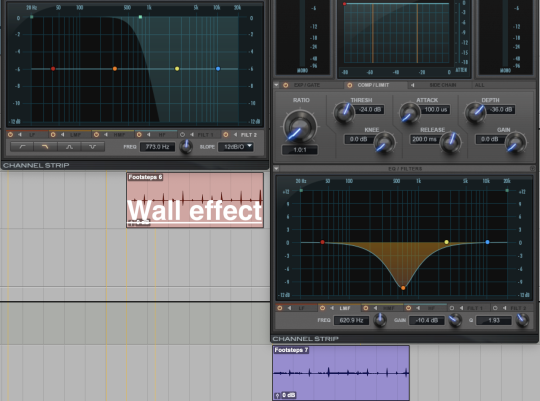Solo-listen LMF band in left Channel Strip
Screen dimensions: 540x401
click(x=63, y=135)
